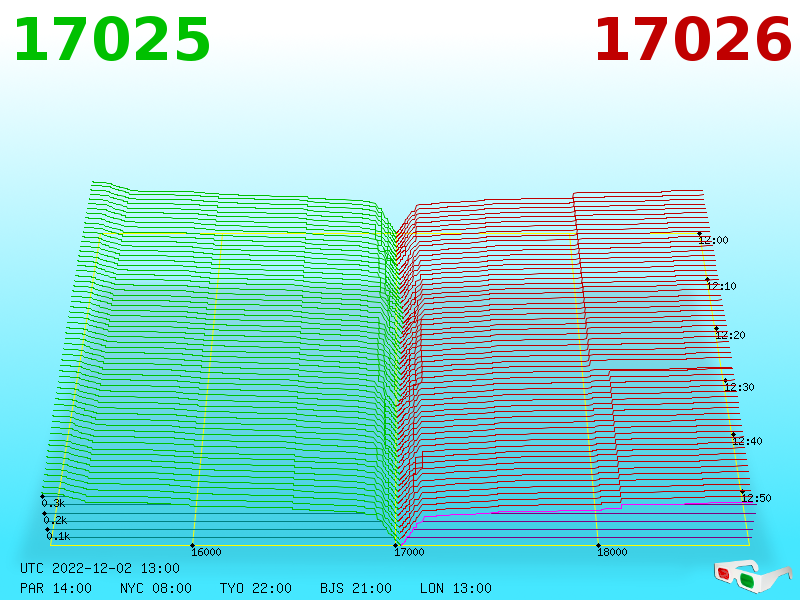Click the 3D anaglyph glasses icon
Screen dimensions: 800x600
pyautogui.click(x=752, y=577)
